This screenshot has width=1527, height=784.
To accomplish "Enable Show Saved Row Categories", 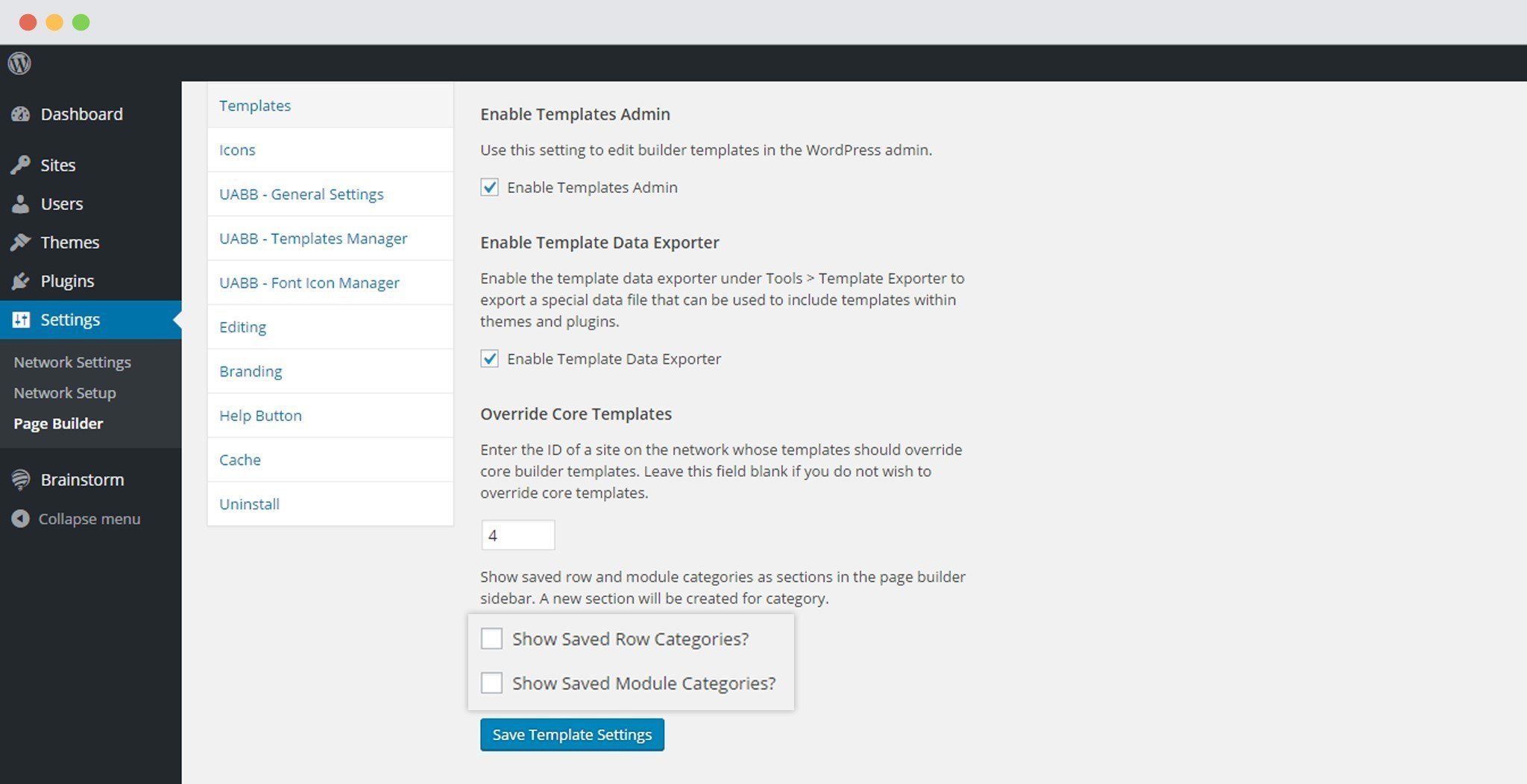I will pos(491,639).
